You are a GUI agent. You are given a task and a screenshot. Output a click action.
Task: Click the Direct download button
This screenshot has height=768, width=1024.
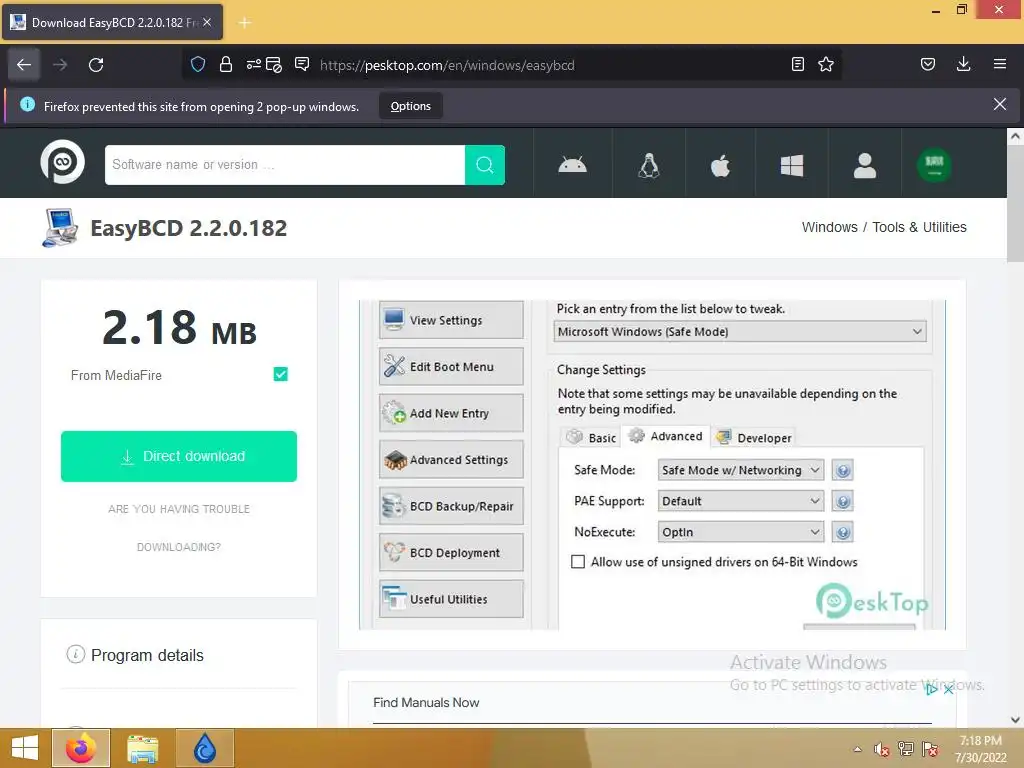179,456
